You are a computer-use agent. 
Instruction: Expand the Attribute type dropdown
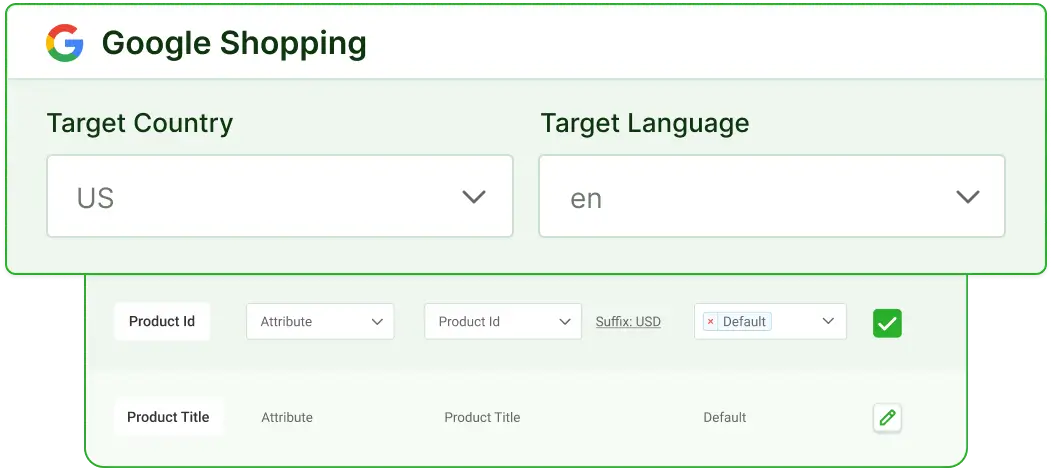(x=320, y=322)
